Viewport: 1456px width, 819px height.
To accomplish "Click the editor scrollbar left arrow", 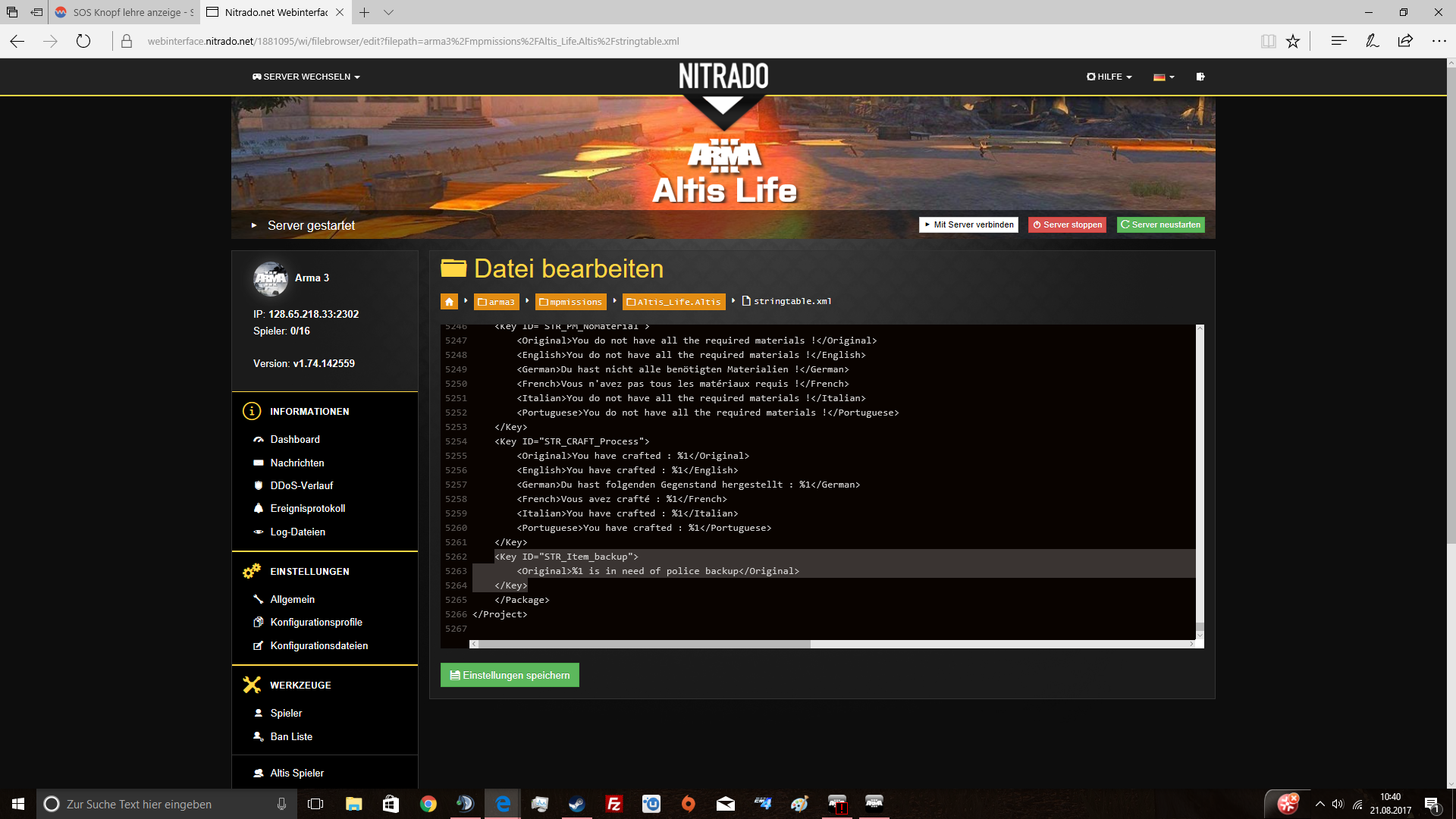I will click(x=474, y=644).
